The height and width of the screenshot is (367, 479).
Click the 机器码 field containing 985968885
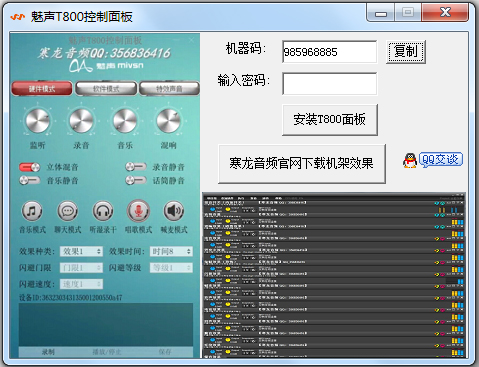(330, 52)
